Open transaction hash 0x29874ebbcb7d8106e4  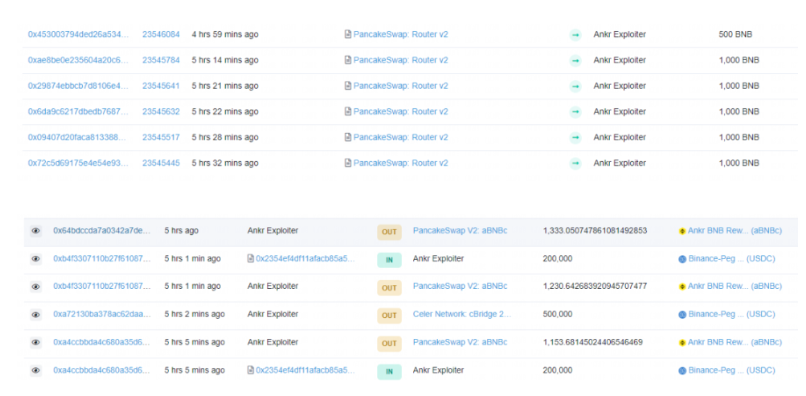[x=79, y=86]
